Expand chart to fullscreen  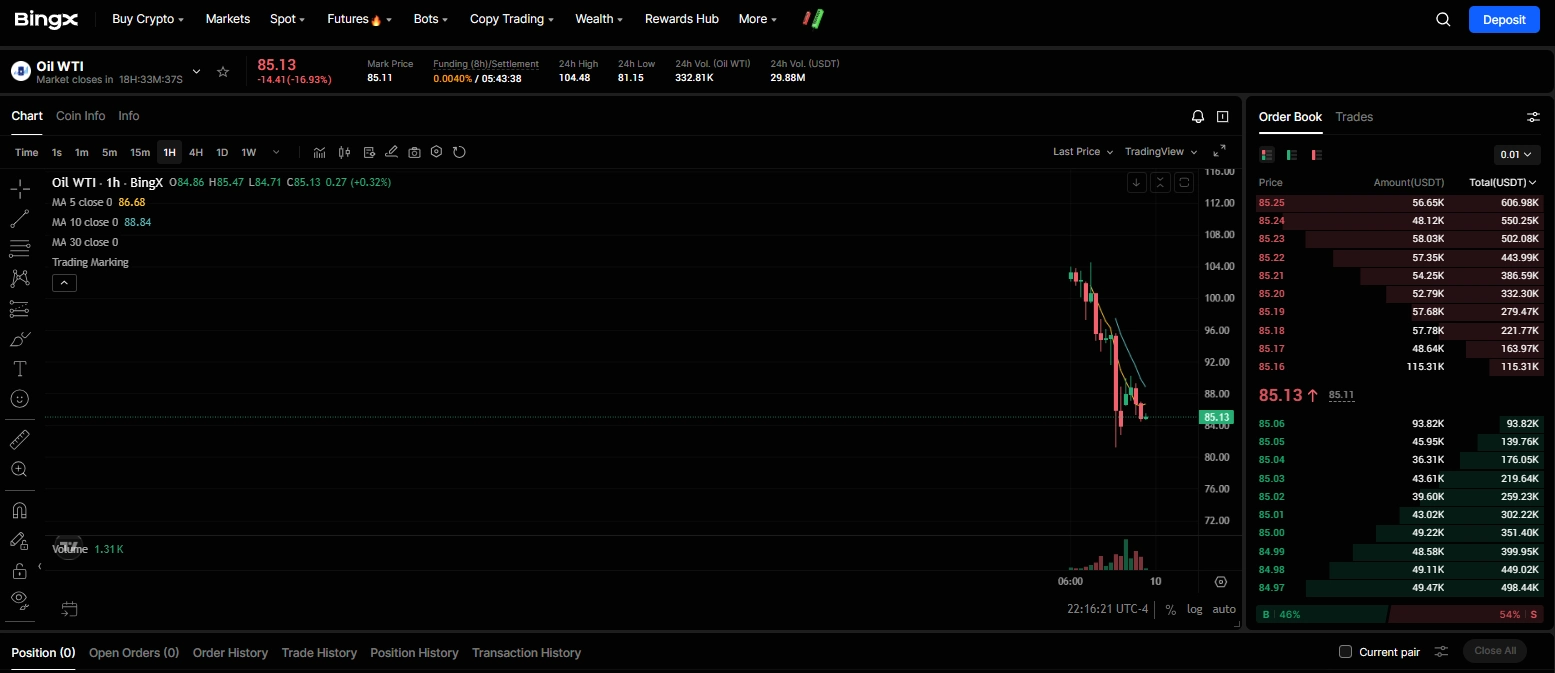[x=1219, y=152]
